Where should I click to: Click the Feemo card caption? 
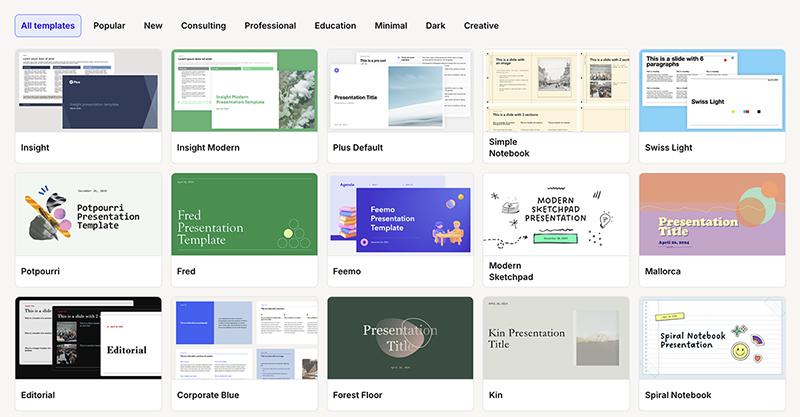pyautogui.click(x=347, y=272)
